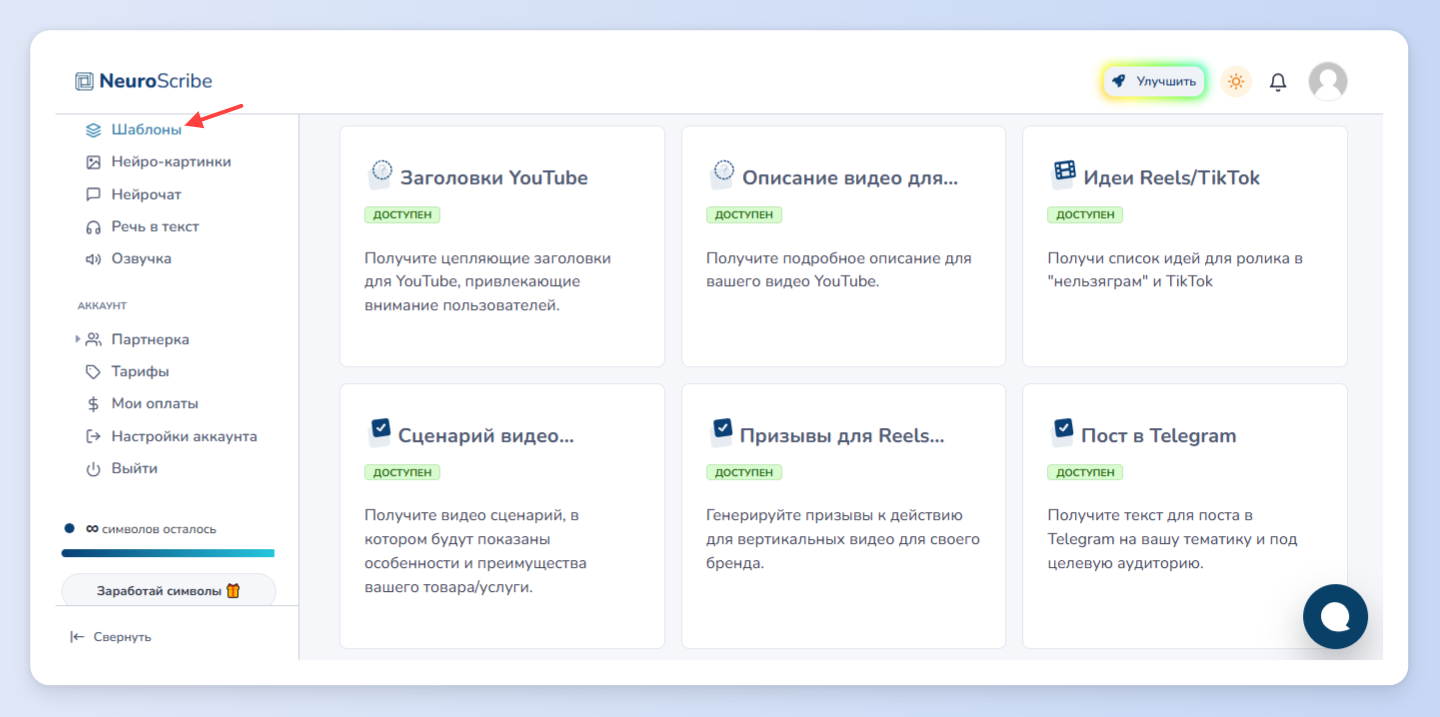The height and width of the screenshot is (717, 1440).
Task: Open the Идеи Reels/TikTok template title
Action: pyautogui.click(x=1172, y=178)
